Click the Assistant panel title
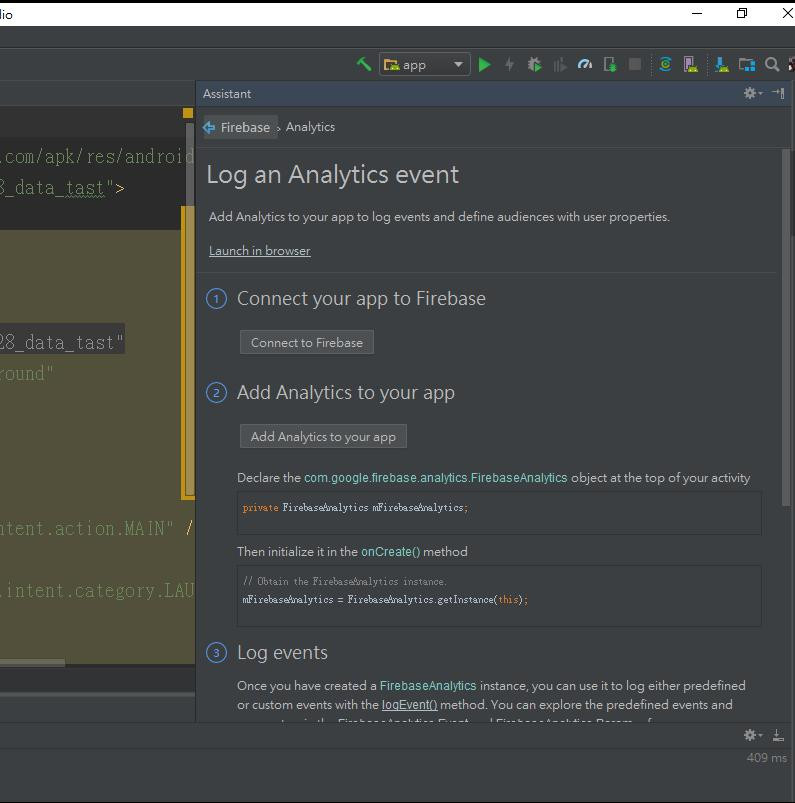Screen dimensions: 795x803 (227, 94)
